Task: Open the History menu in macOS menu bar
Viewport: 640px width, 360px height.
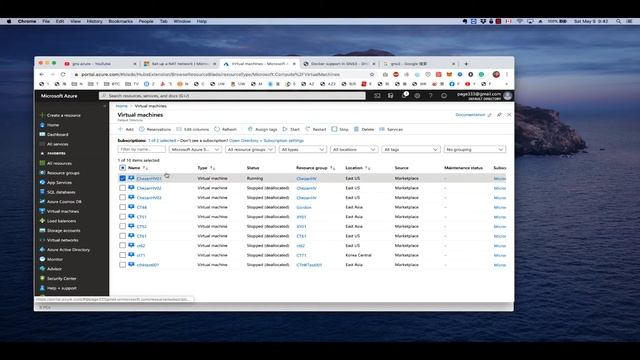Action: [94, 21]
